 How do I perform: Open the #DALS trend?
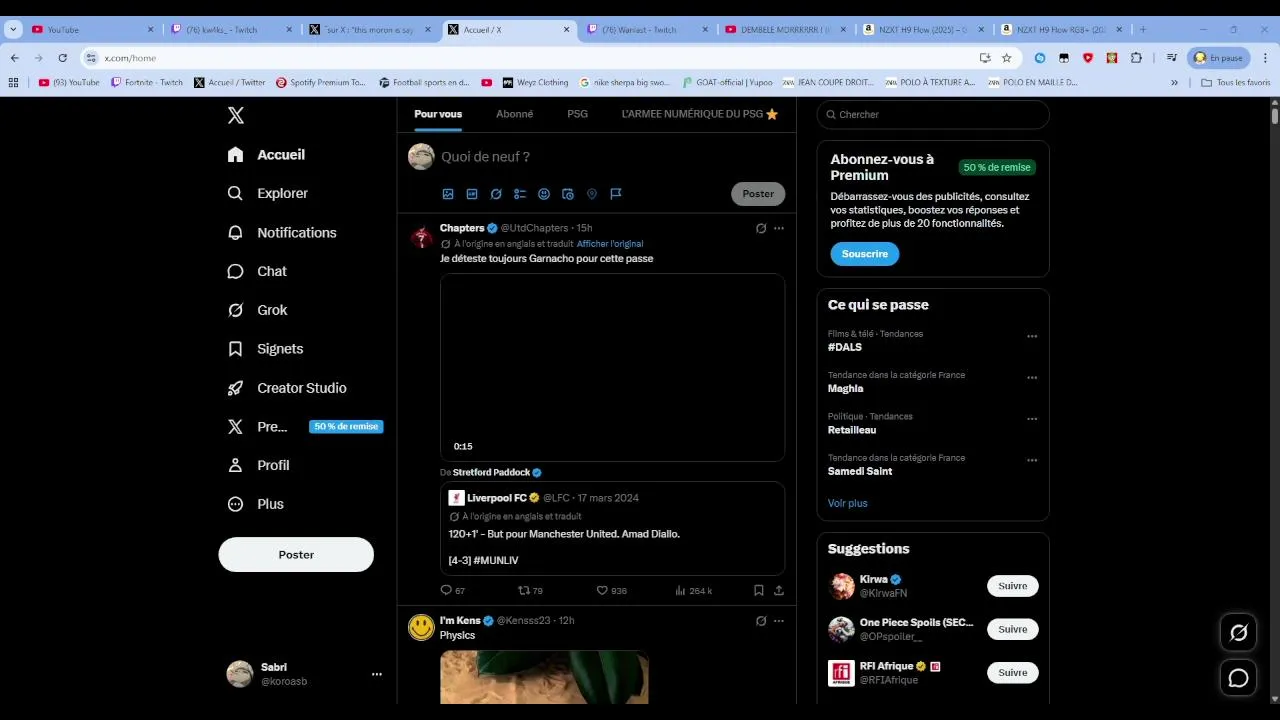[x=845, y=347]
